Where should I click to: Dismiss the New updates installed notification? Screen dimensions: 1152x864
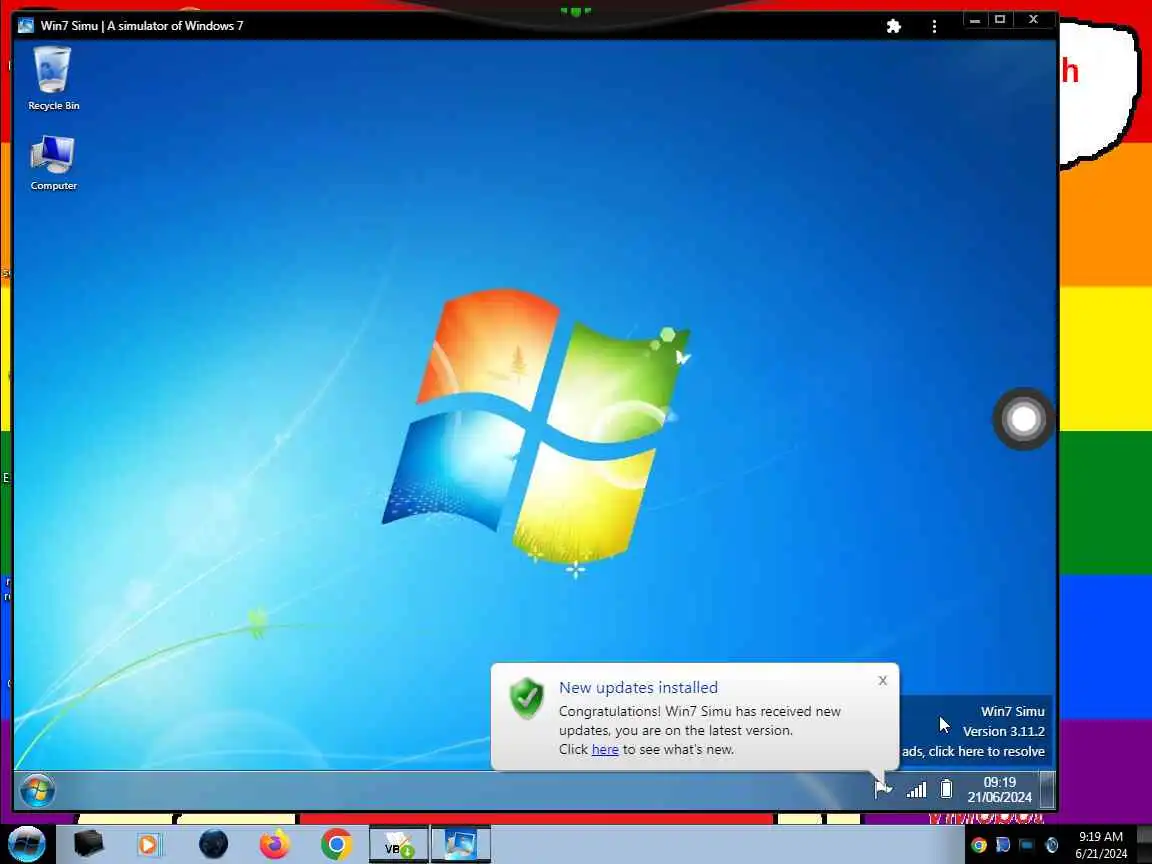click(x=882, y=680)
